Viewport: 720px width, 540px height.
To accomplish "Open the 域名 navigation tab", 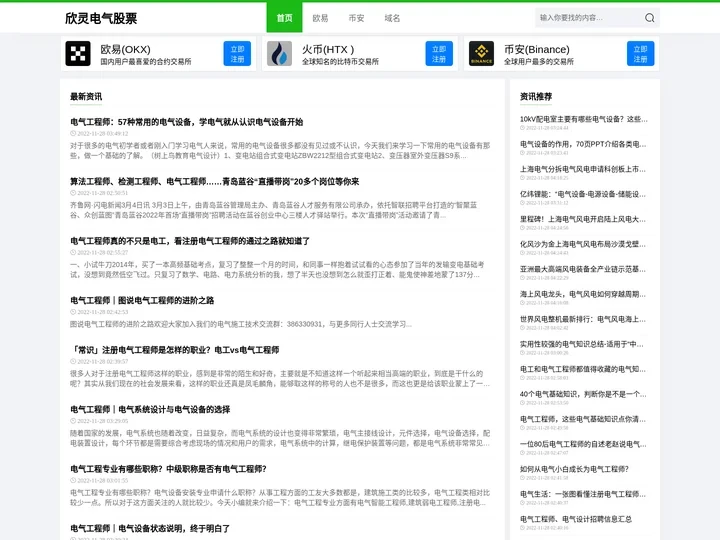I will pyautogui.click(x=392, y=18).
